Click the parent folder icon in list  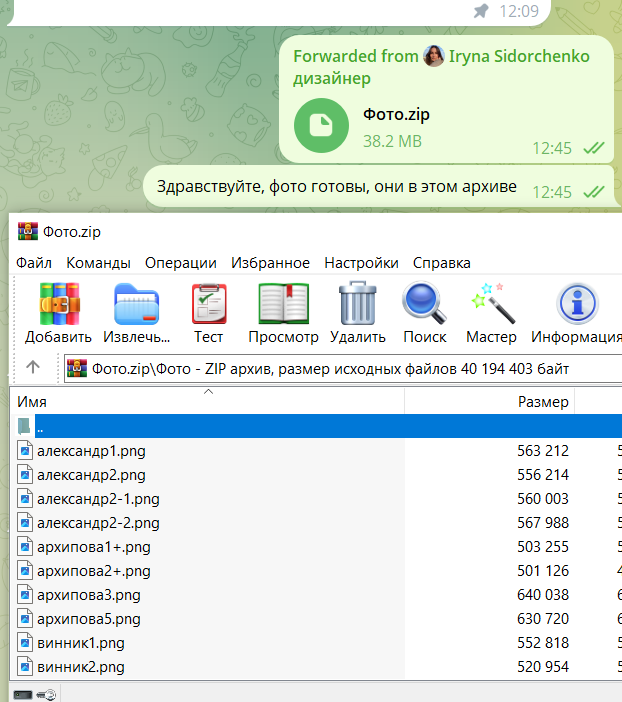24,426
